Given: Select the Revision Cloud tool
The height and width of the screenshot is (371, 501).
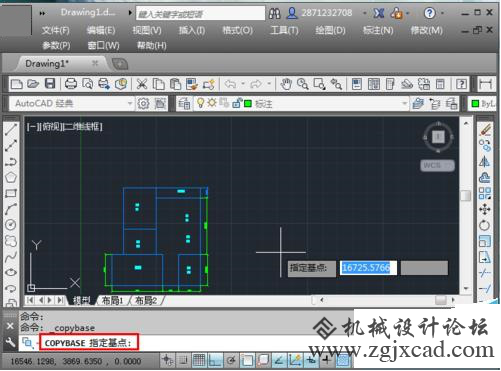Looking at the screenshot, I should (x=11, y=241).
